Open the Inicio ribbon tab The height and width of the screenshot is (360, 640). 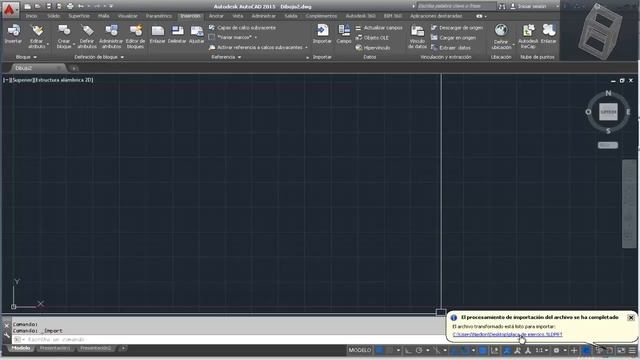pyautogui.click(x=31, y=16)
